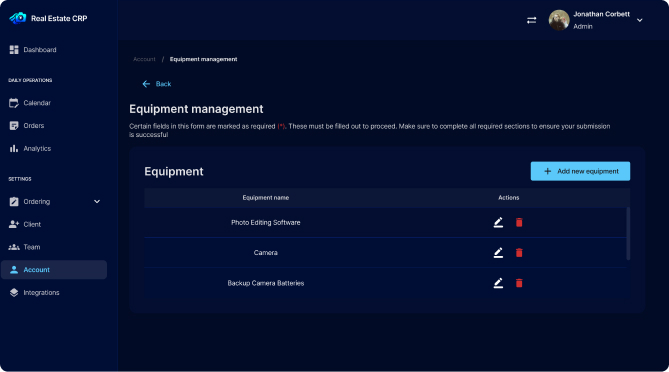669x372 pixels.
Task: Click the Calendar sidebar icon
Action: pyautogui.click(x=14, y=103)
